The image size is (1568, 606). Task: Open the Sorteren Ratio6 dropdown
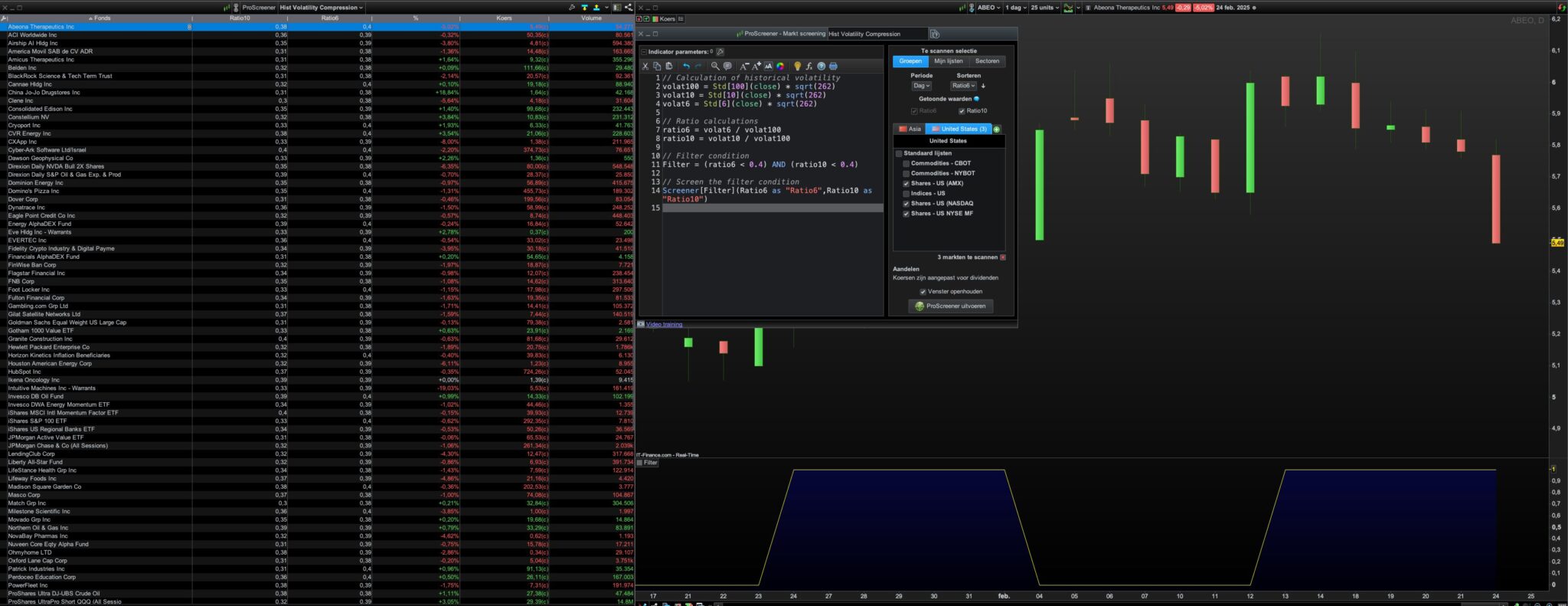pos(963,86)
